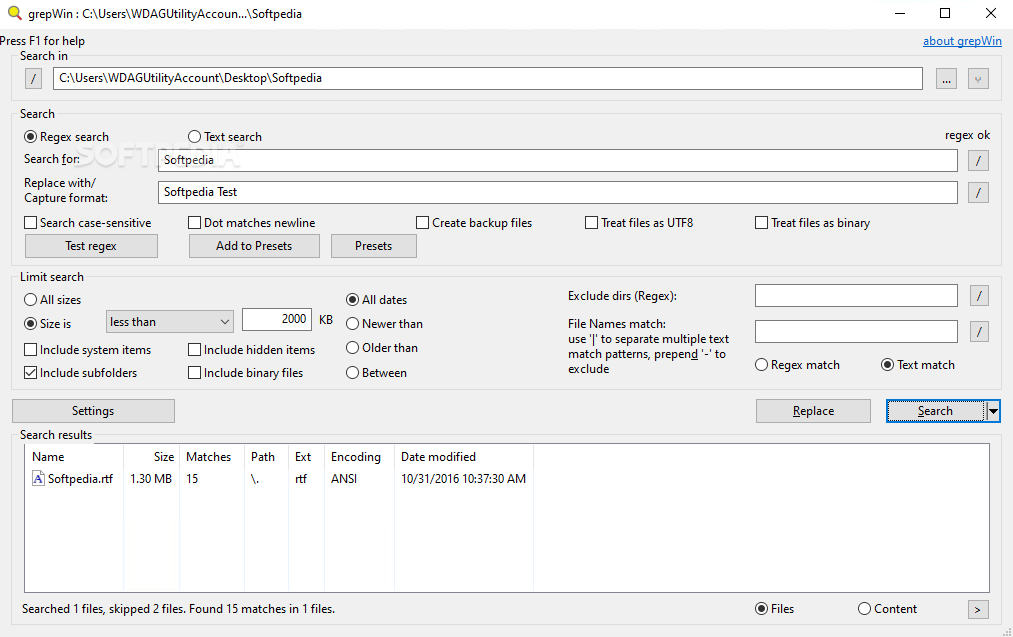Open the Presets button
The image size is (1013, 637).
[373, 246]
